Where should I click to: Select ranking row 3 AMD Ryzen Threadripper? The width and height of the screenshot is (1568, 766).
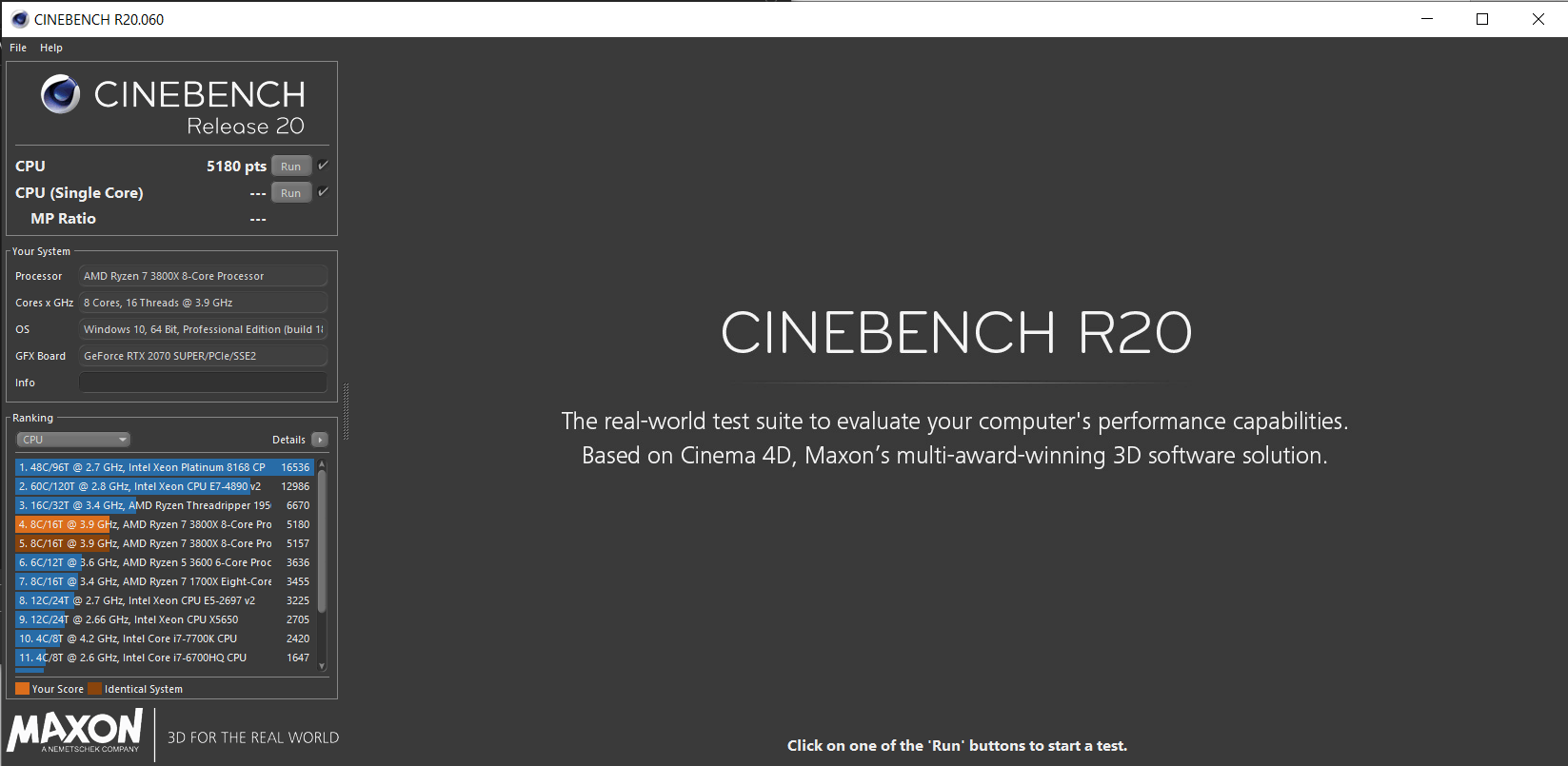[x=164, y=505]
